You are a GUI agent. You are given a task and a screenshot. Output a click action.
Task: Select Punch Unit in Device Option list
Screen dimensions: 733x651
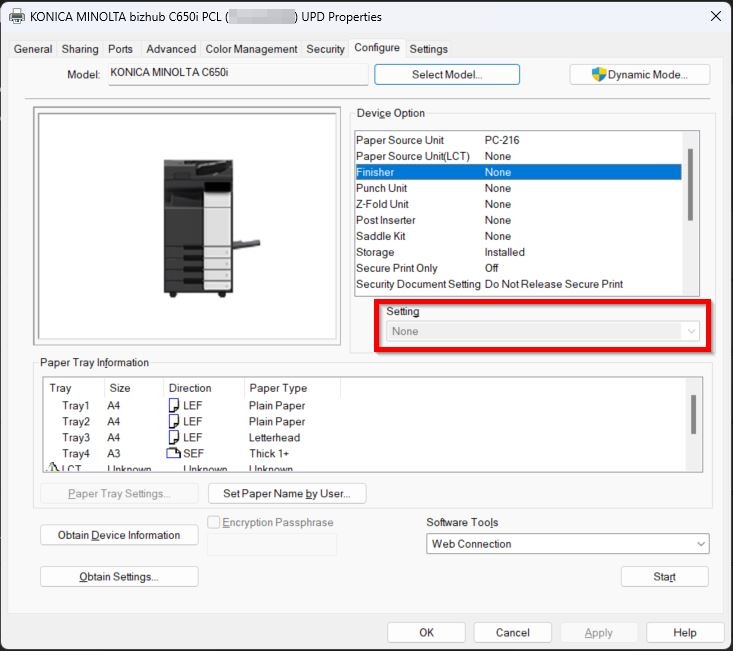382,188
